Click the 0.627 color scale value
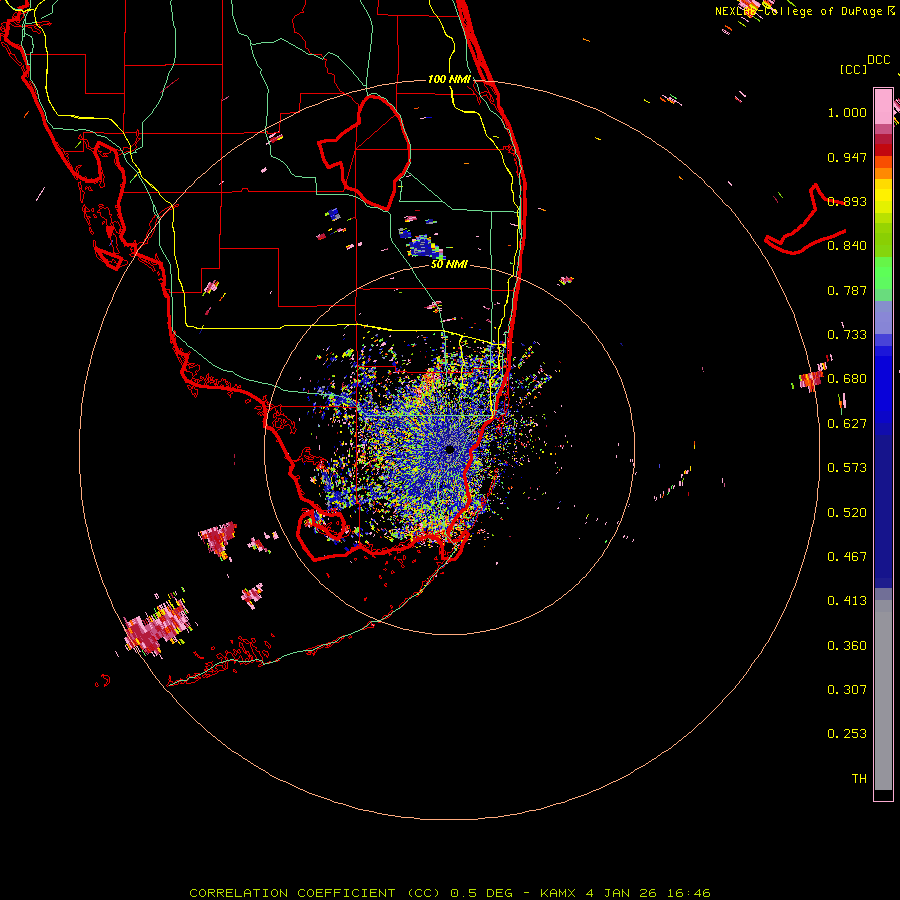This screenshot has height=900, width=900. pyautogui.click(x=847, y=424)
